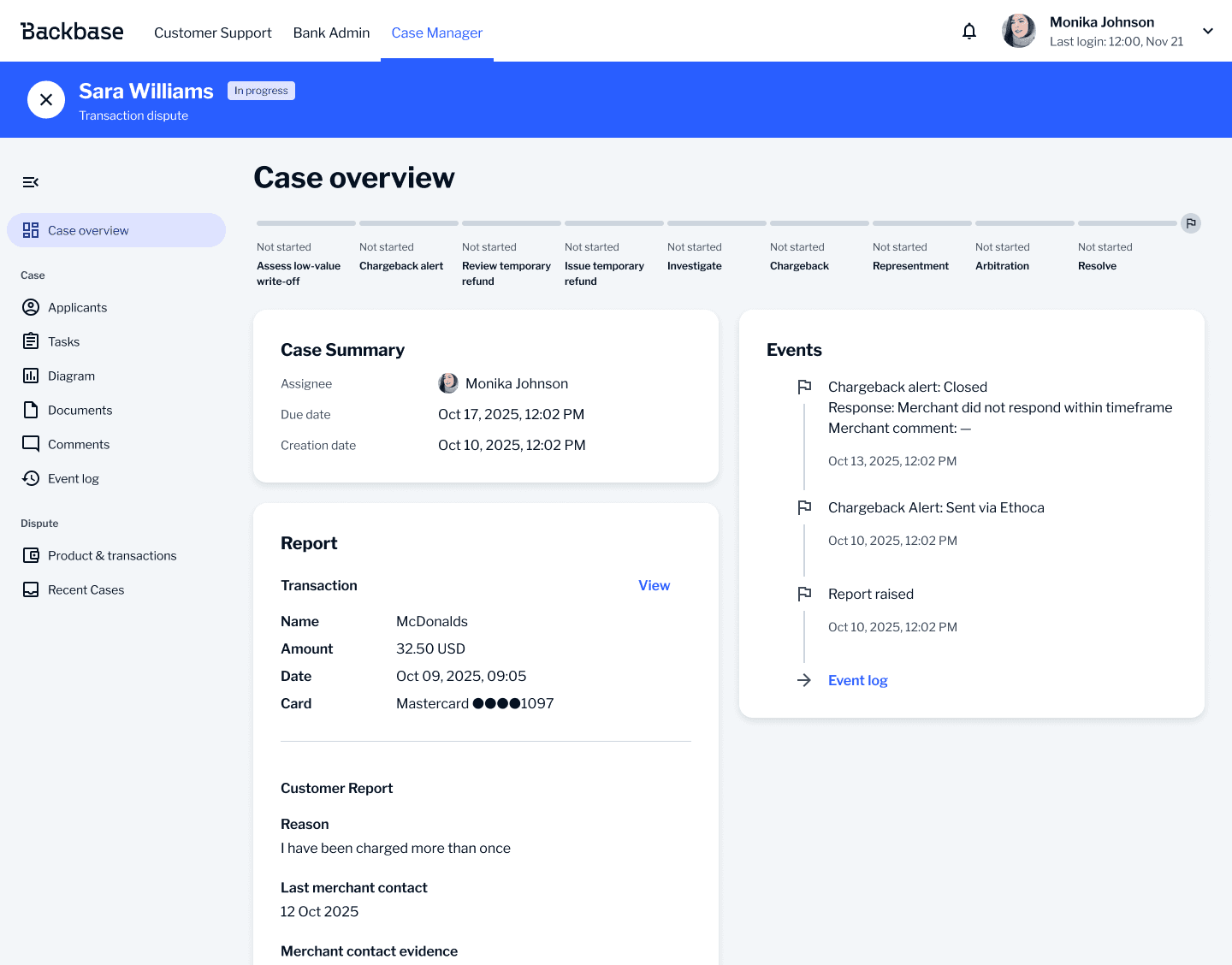Screen dimensions: 1232x965
Task: Open the Comments section
Action: click(x=79, y=444)
